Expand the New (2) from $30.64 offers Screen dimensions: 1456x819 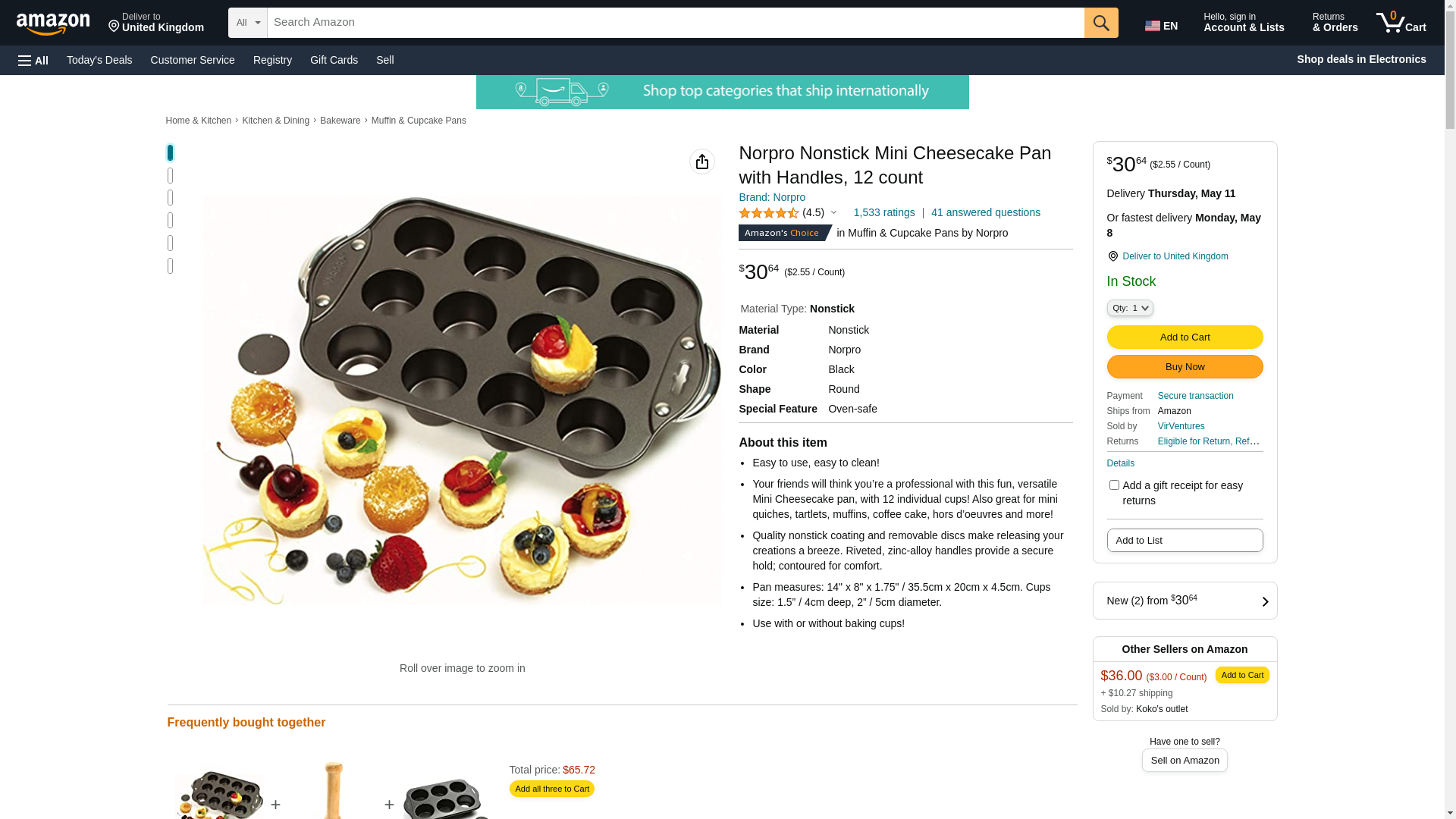[1185, 601]
